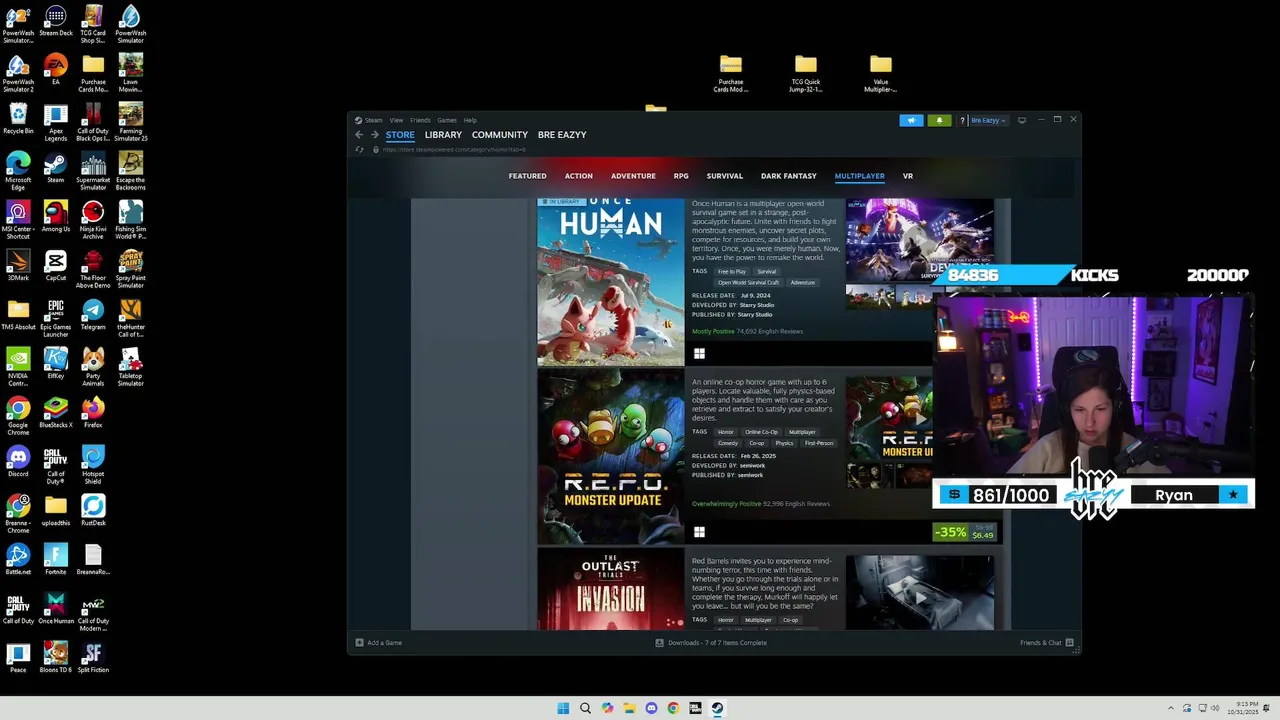Viewport: 1280px width, 720px height.
Task: Go forward with Steam's forward arrow
Action: (375, 135)
